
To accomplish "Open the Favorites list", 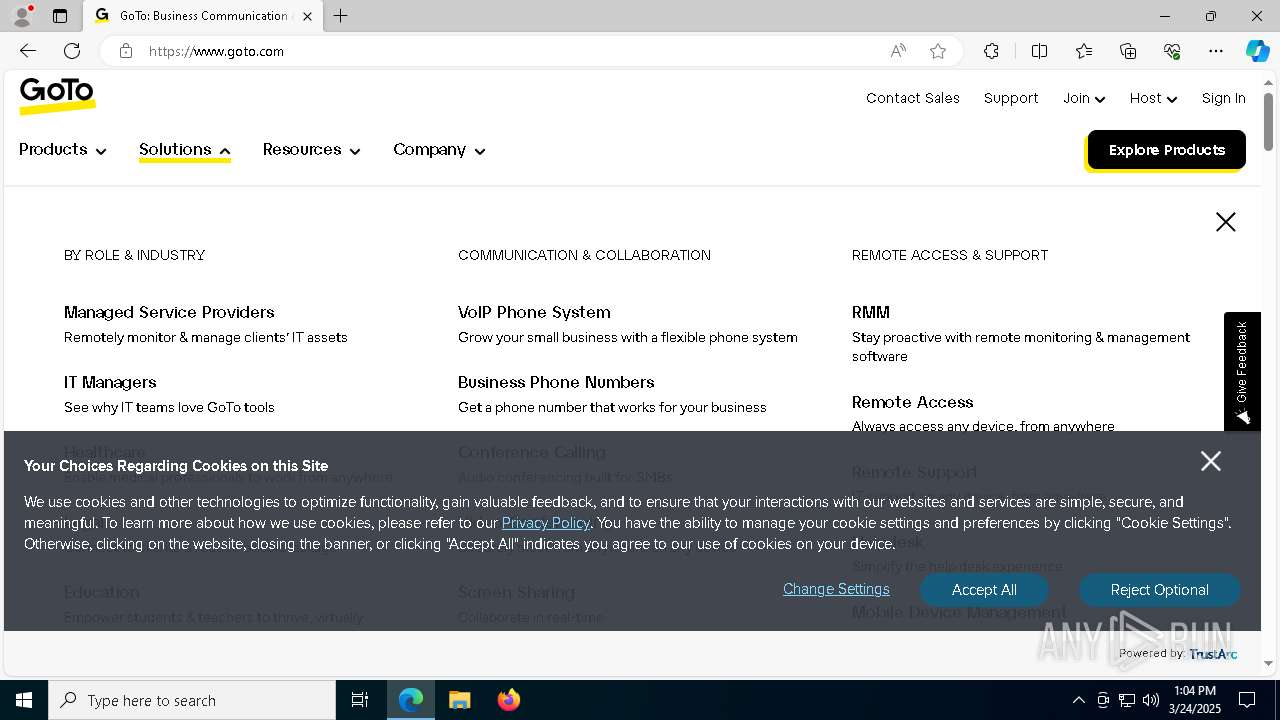I will click(1084, 51).
